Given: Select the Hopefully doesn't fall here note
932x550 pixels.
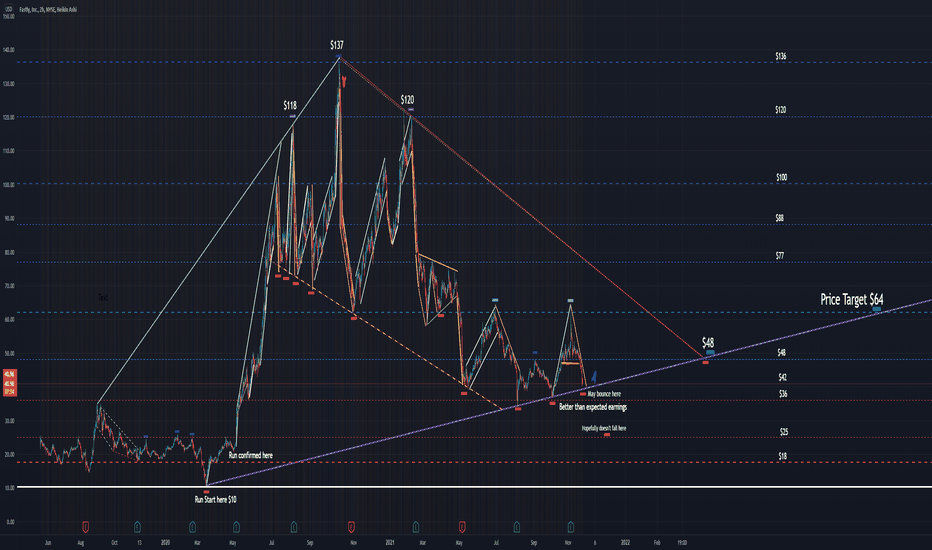Looking at the screenshot, I should 604,428.
